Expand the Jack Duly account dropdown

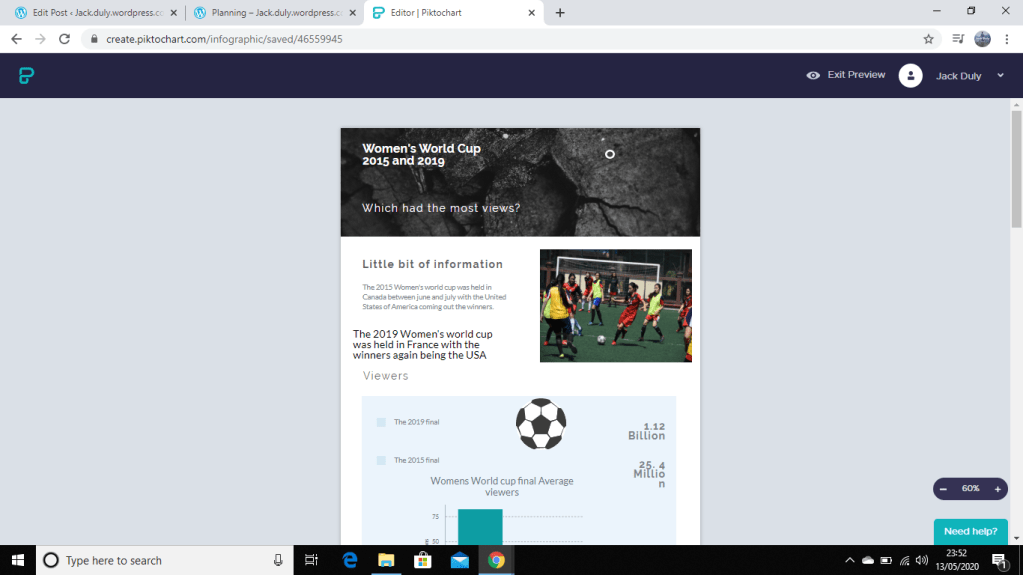click(x=1000, y=76)
